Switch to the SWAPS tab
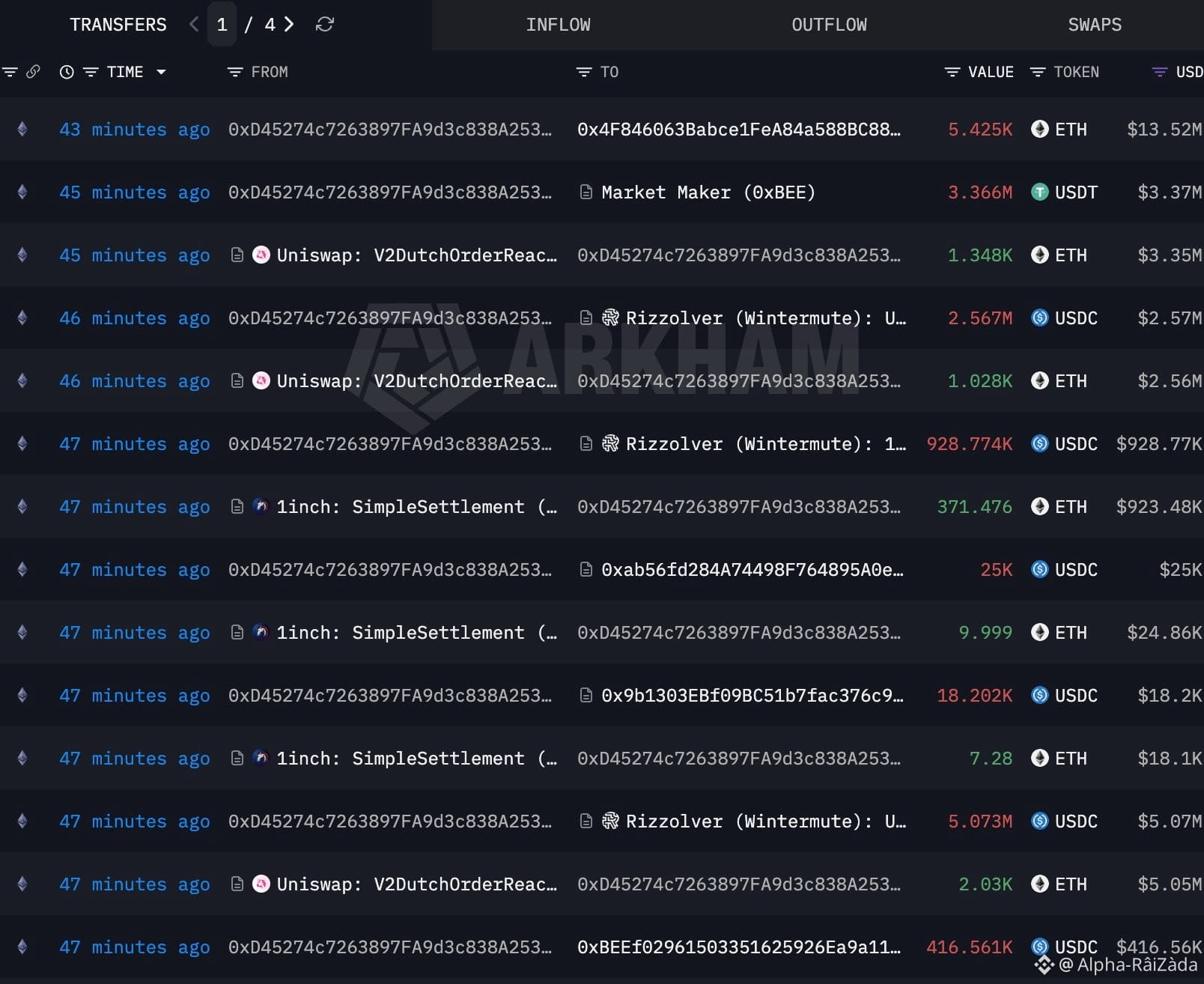 tap(1095, 25)
